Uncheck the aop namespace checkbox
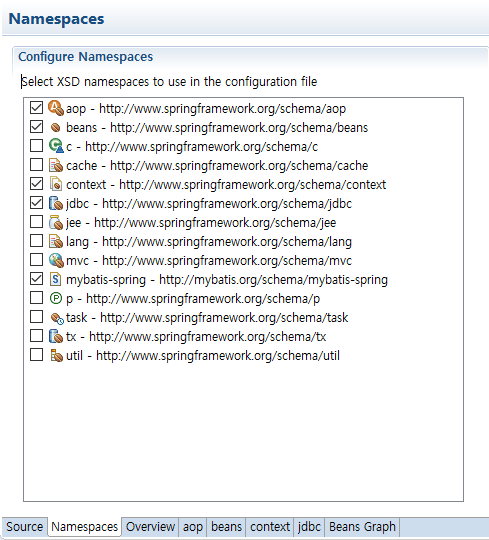This screenshot has width=489, height=540. (x=37, y=108)
